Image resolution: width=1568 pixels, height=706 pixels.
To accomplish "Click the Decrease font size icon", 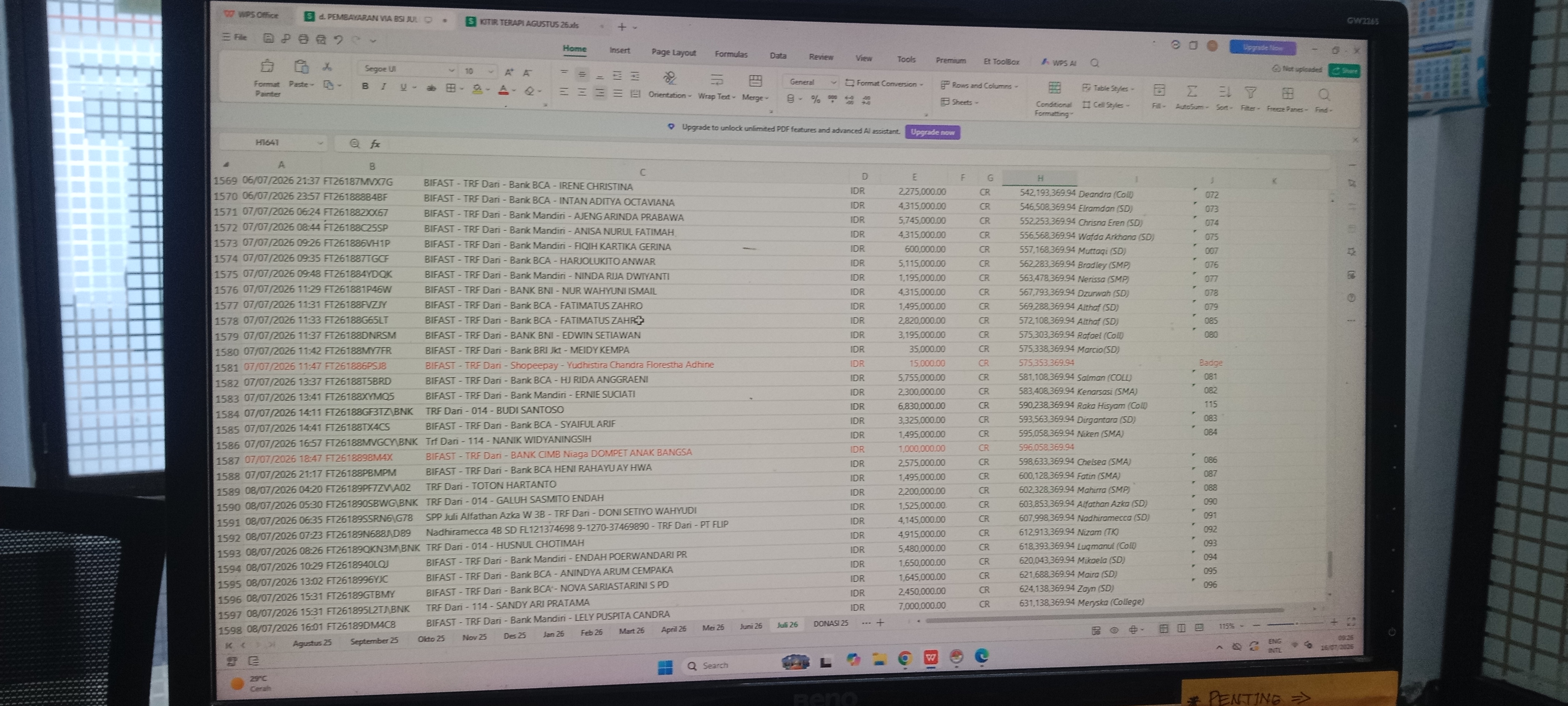I will click(x=527, y=72).
